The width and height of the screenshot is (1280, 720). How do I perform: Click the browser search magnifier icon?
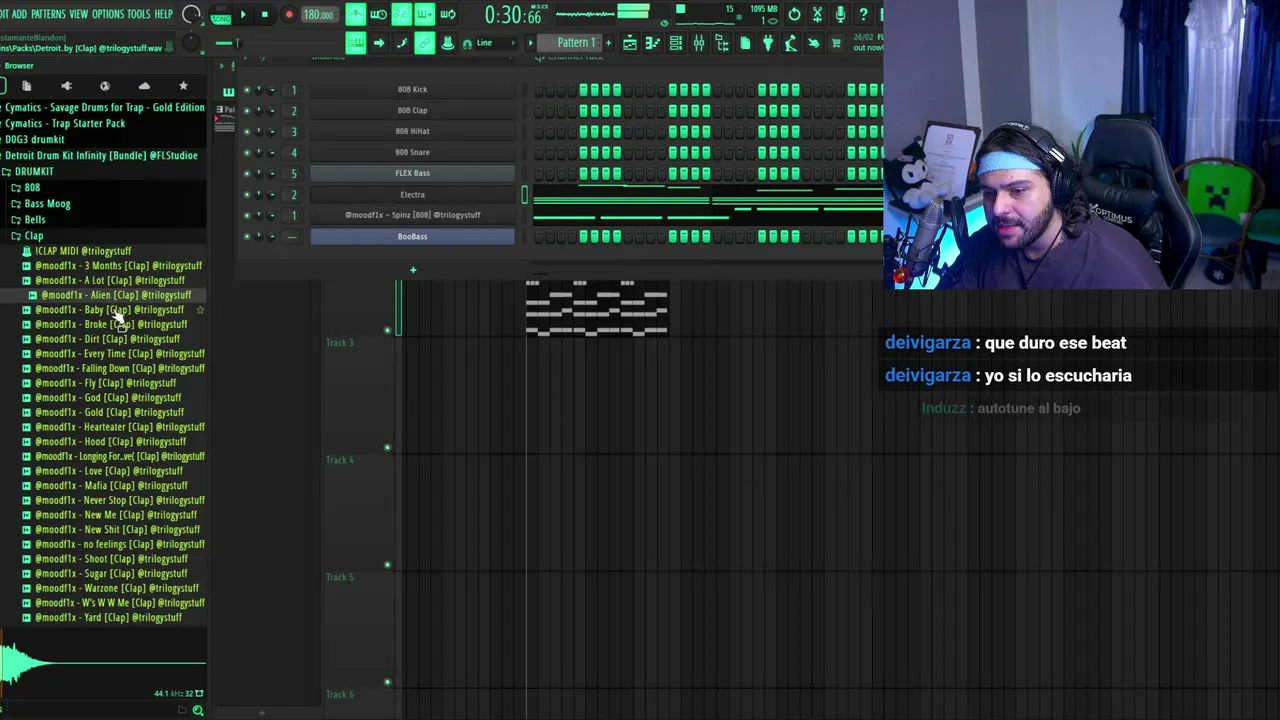(198, 710)
